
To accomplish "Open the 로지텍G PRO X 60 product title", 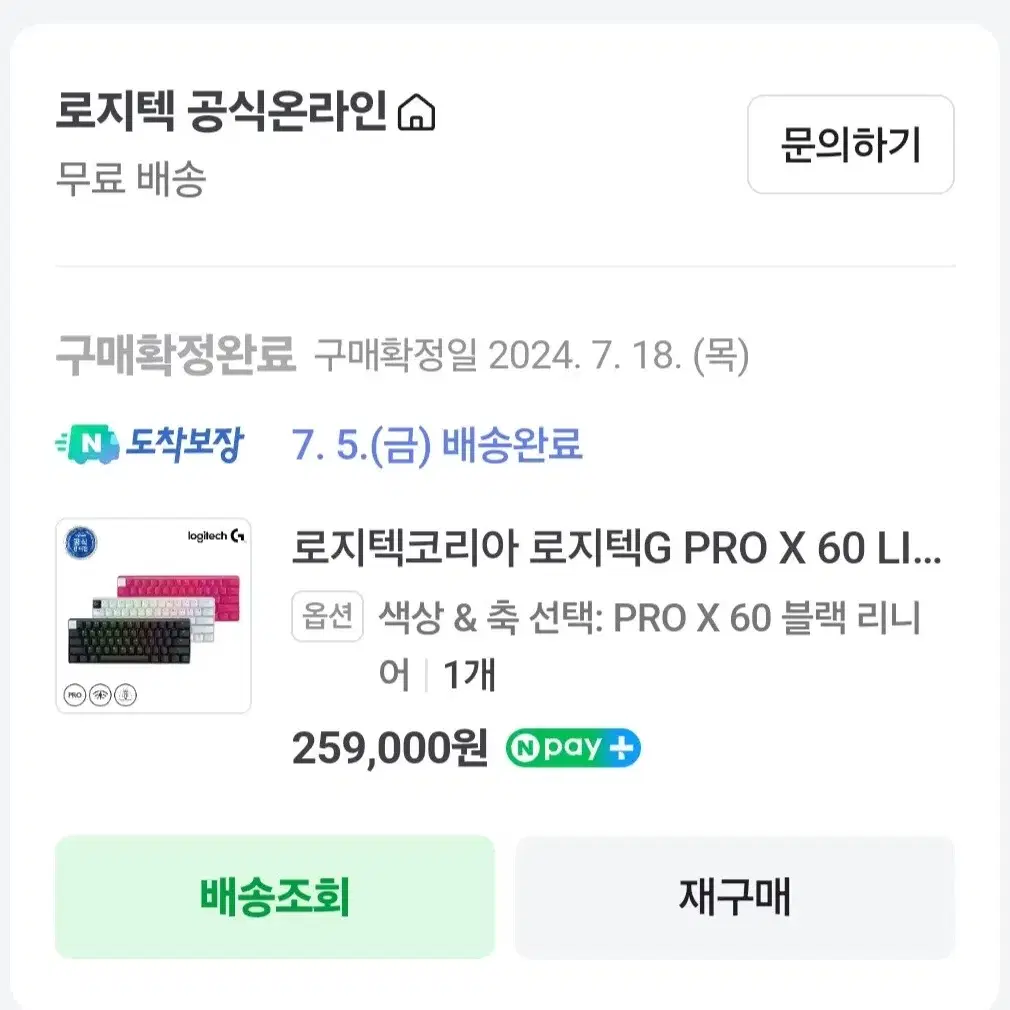I will tap(616, 548).
